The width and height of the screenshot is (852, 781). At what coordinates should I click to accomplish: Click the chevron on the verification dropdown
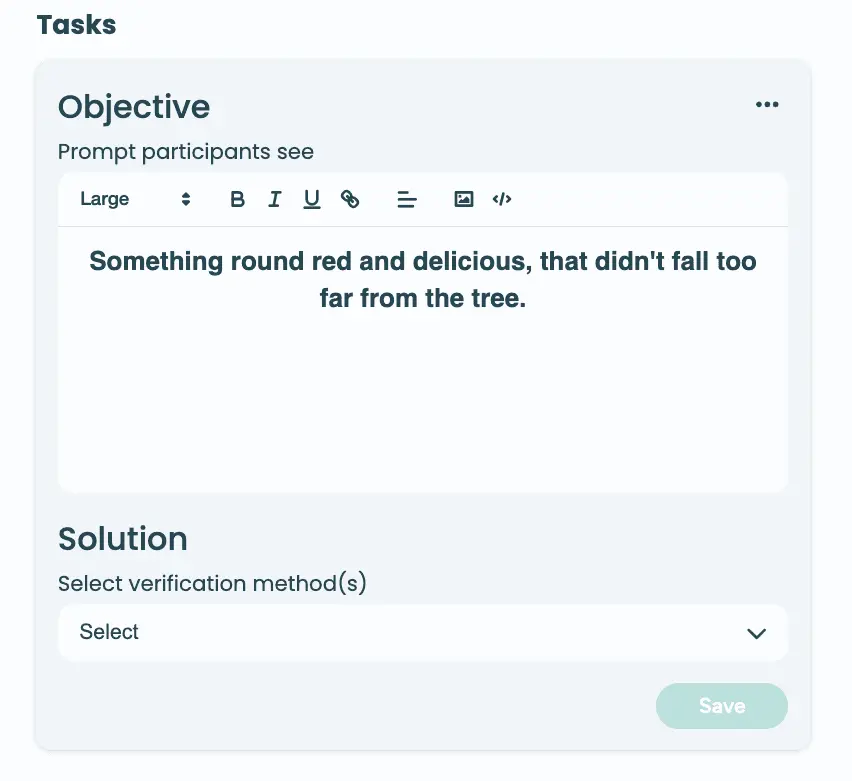[756, 633]
